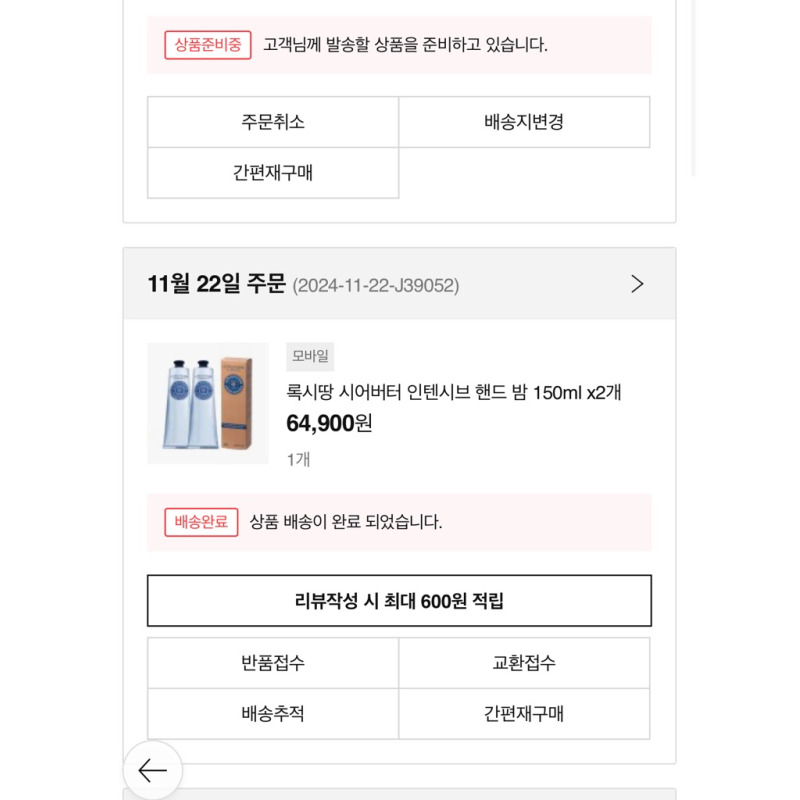Request an exchange with 교환접수
The width and height of the screenshot is (800, 800).
524,663
